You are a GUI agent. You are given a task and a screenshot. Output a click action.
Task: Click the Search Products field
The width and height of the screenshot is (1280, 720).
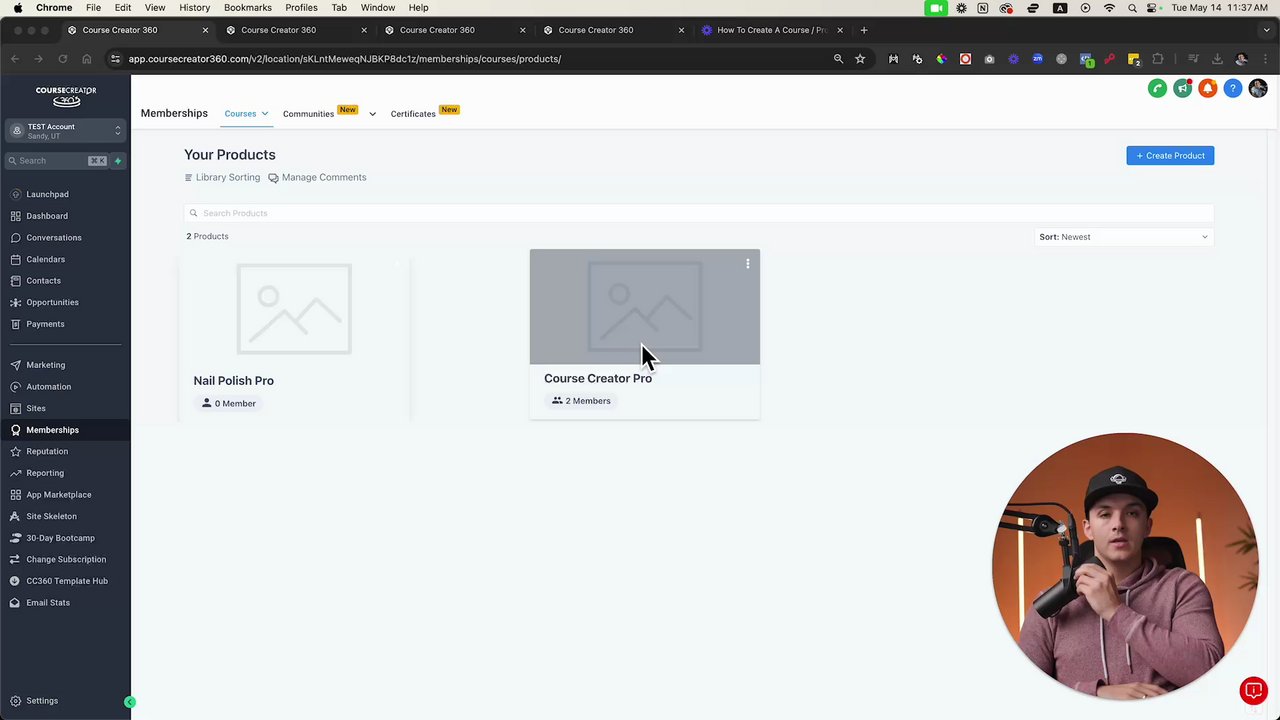698,213
